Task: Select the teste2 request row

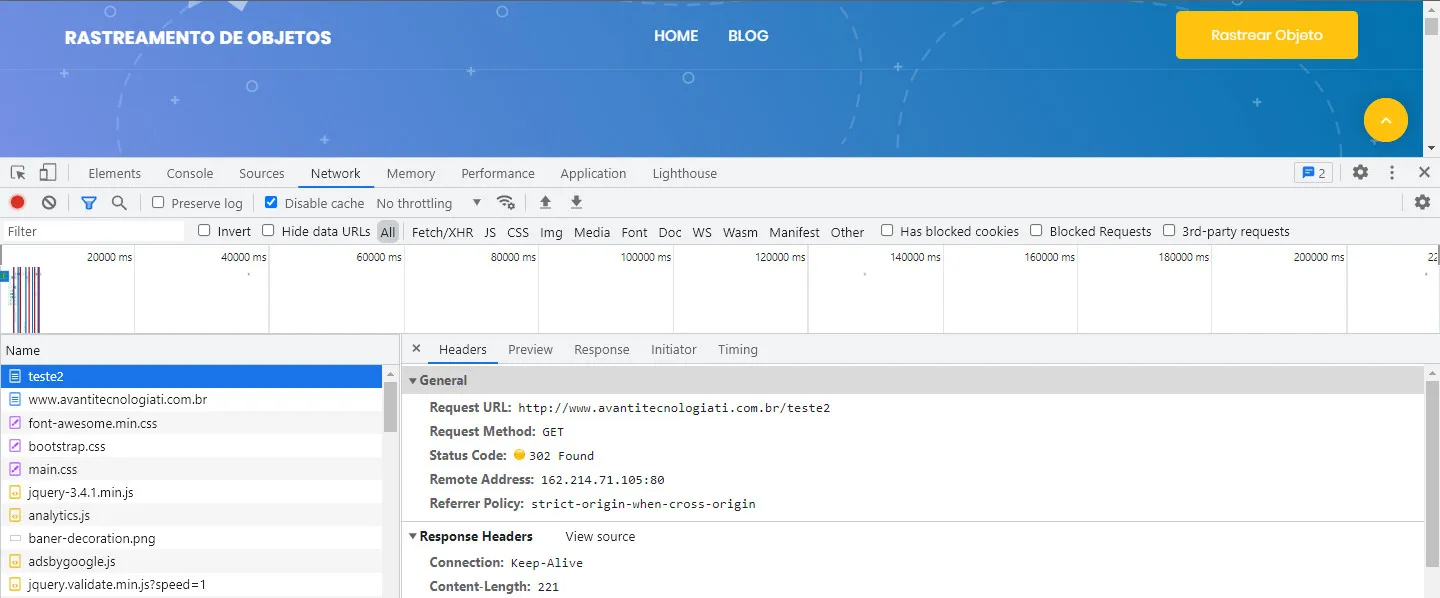Action: 191,376
